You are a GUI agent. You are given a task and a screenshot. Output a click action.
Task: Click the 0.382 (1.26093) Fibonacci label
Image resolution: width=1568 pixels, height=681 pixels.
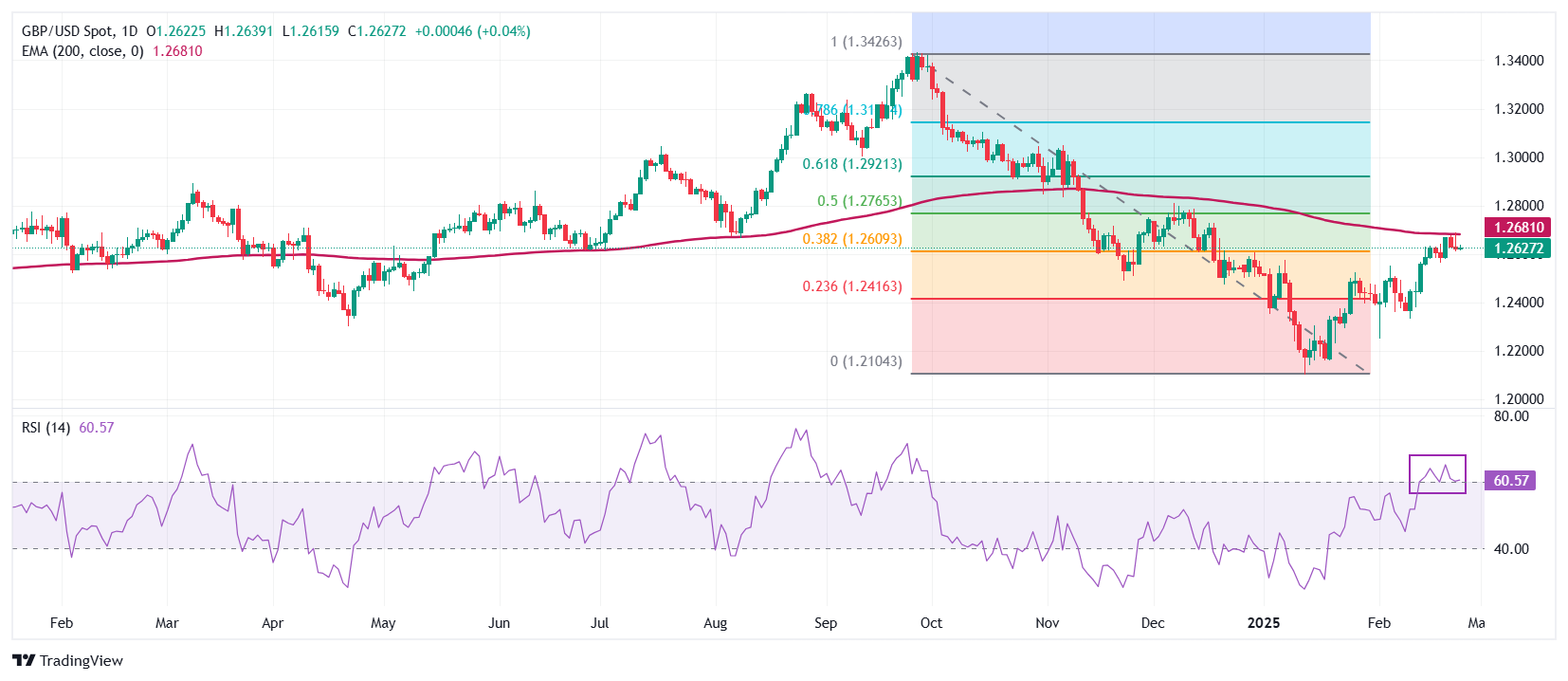pyautogui.click(x=852, y=239)
